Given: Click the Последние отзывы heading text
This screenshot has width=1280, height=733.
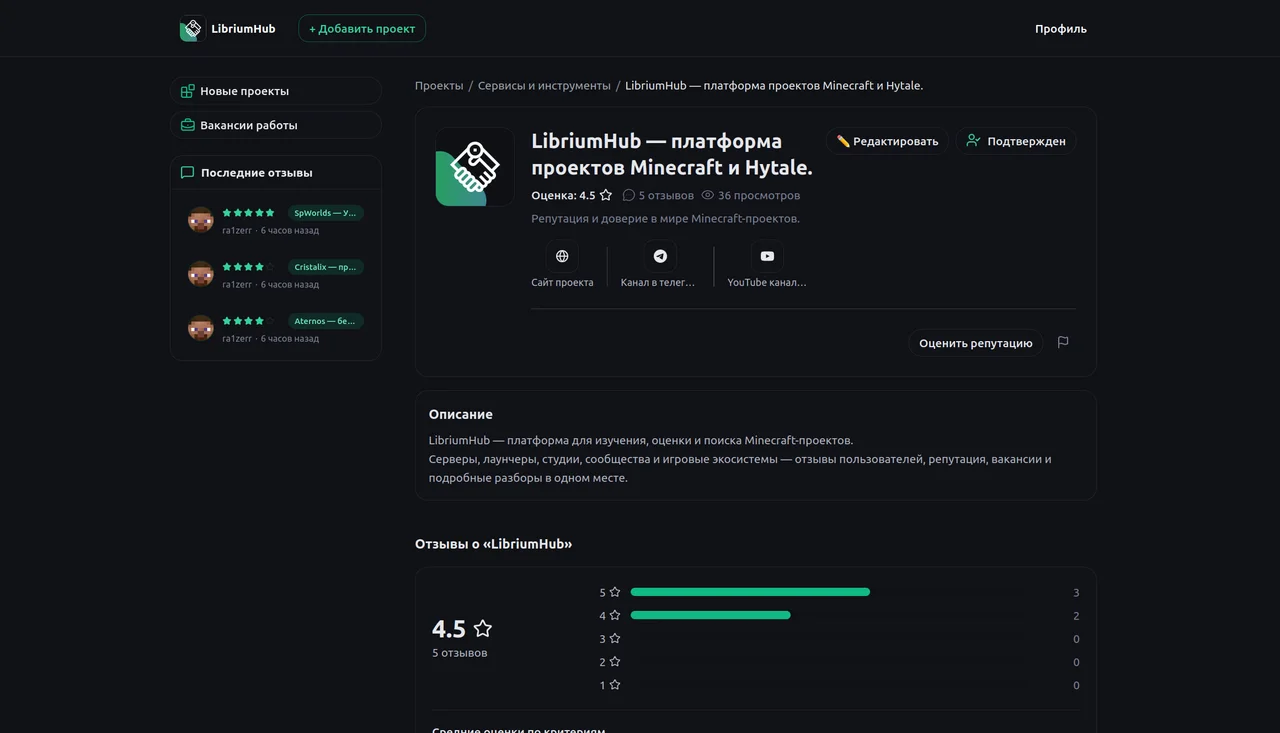Looking at the screenshot, I should point(257,173).
